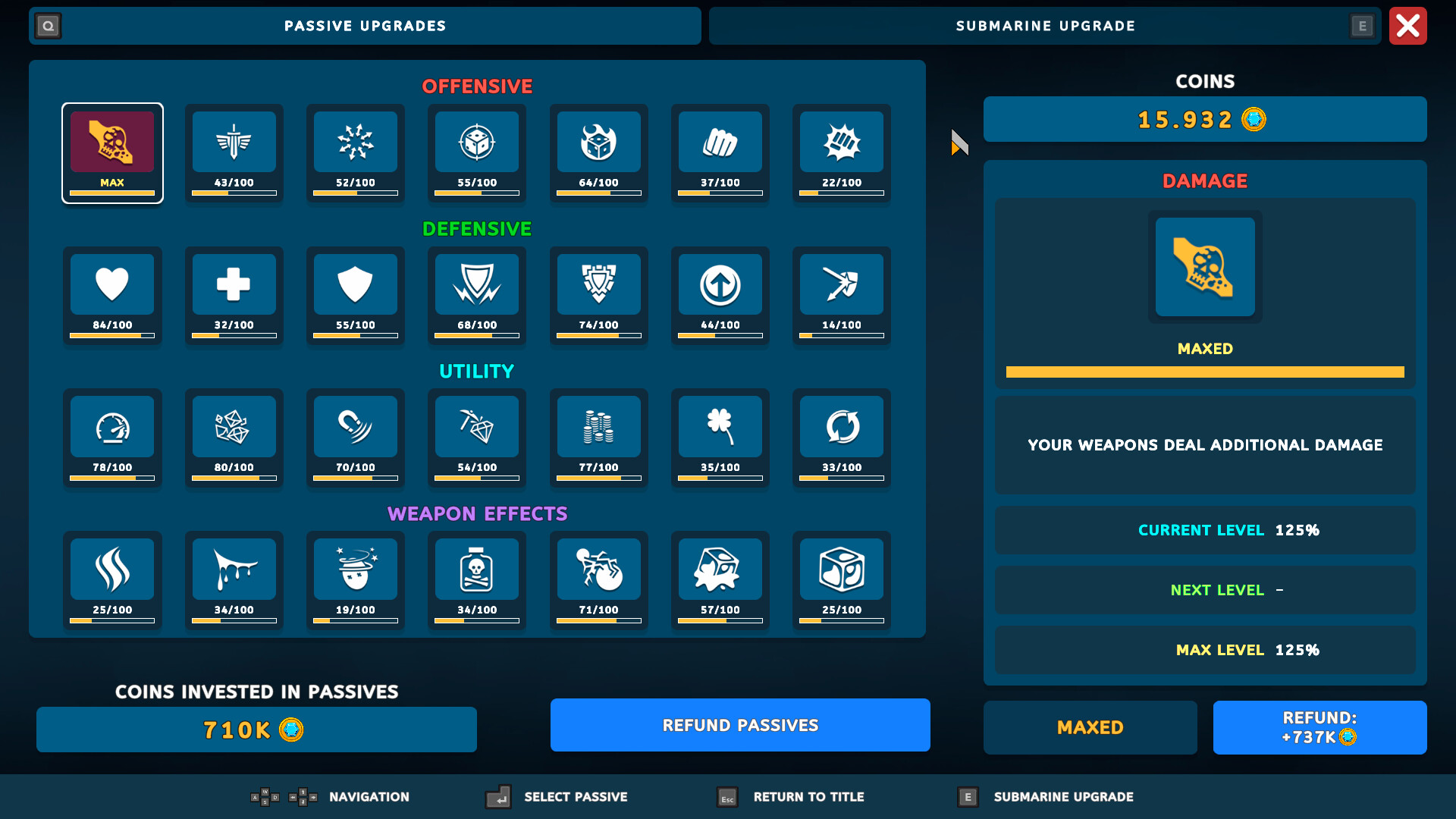Click the poison flask weapon effect
1456x819 pixels.
point(477,569)
